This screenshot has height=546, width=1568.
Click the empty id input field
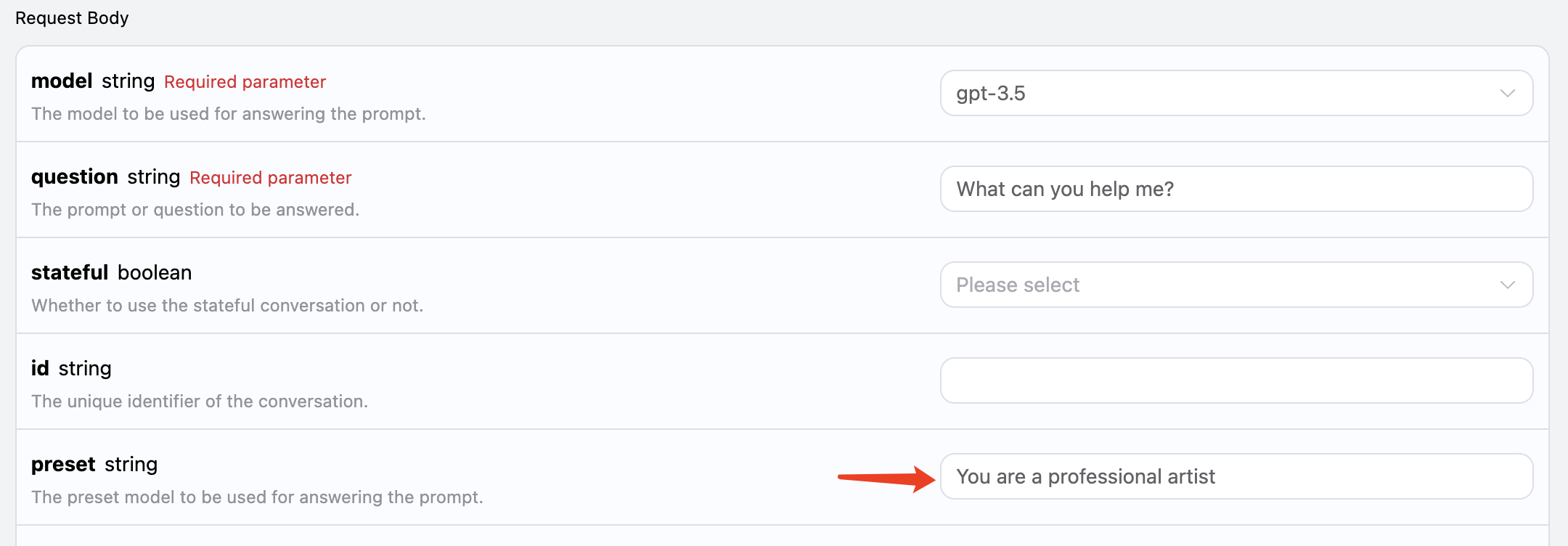[1236, 380]
